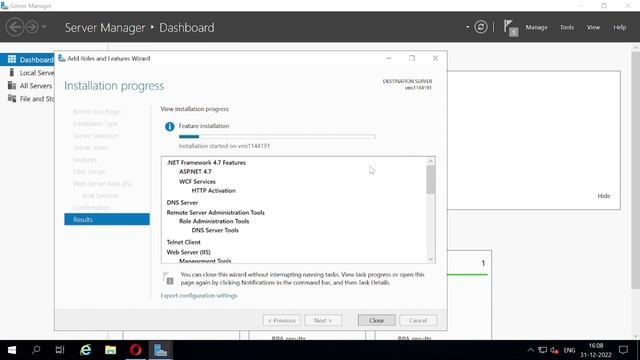
Task: Open taskbar search
Action: coord(36,350)
